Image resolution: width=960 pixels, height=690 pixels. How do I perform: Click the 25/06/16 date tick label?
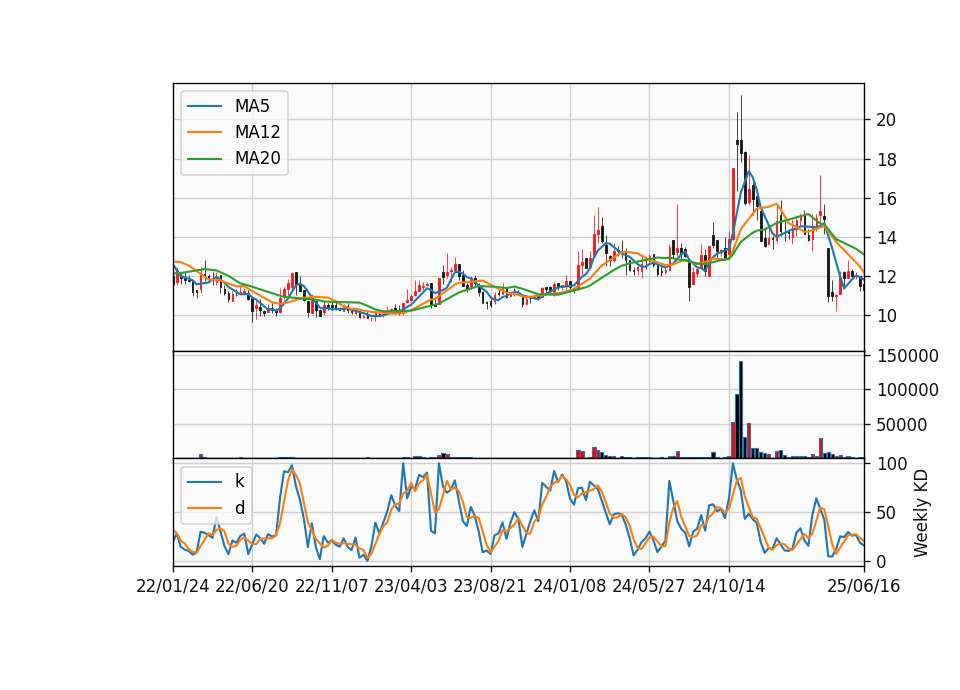863,586
